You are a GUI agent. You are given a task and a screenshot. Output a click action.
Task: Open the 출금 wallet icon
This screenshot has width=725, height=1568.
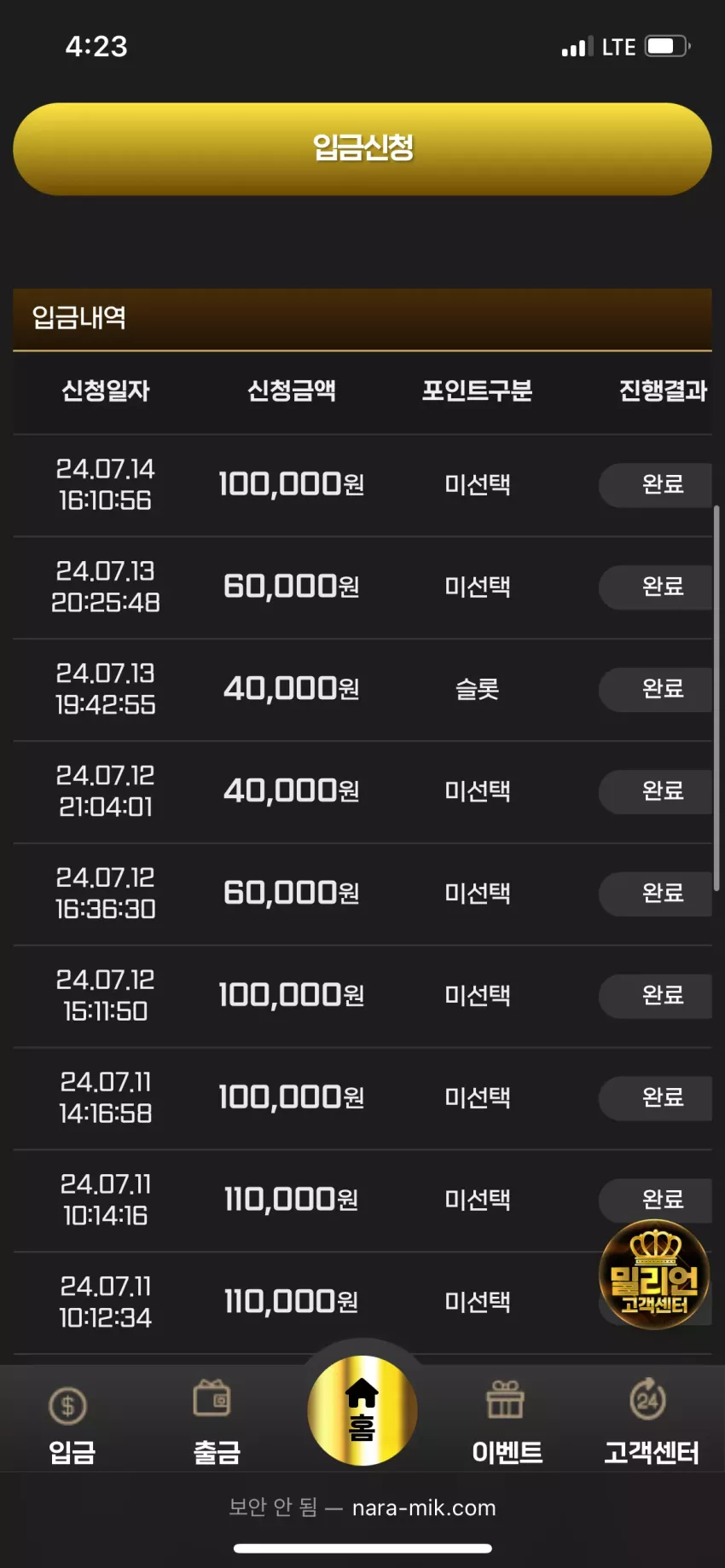coord(212,1398)
